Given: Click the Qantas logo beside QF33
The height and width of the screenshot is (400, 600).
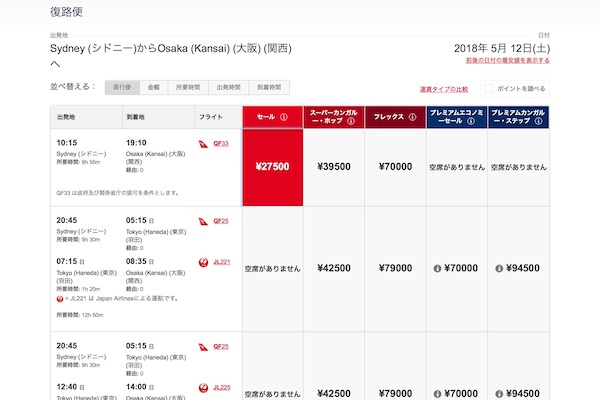Looking at the screenshot, I should (x=203, y=144).
